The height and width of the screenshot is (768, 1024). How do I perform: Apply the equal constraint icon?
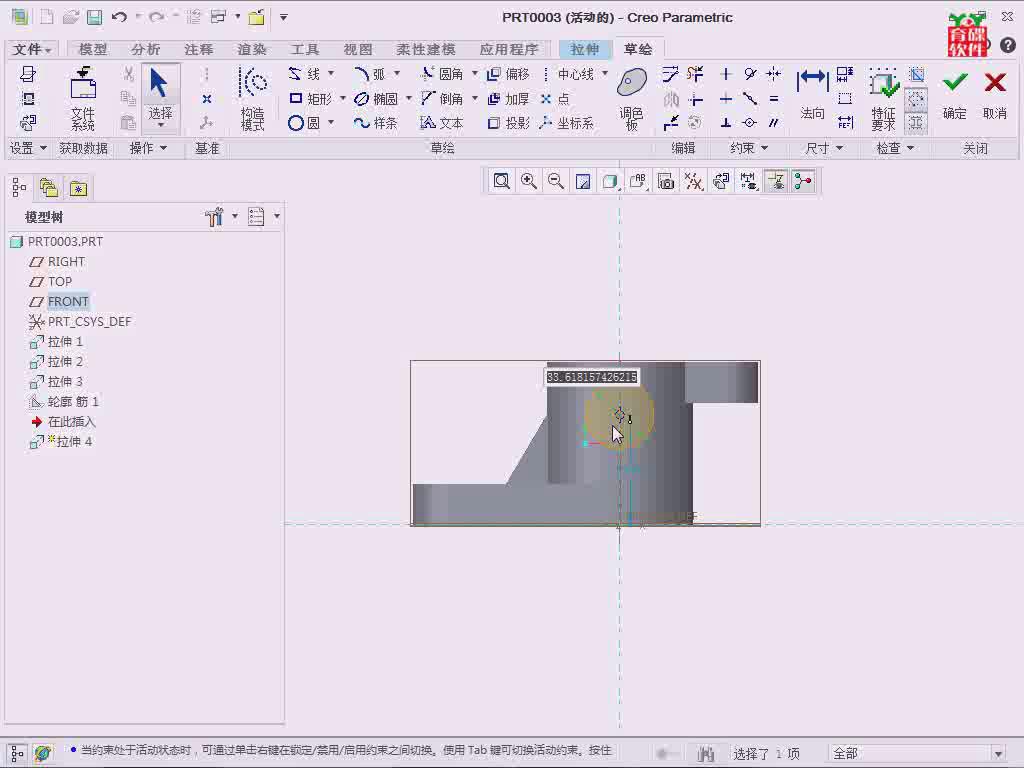coord(774,99)
